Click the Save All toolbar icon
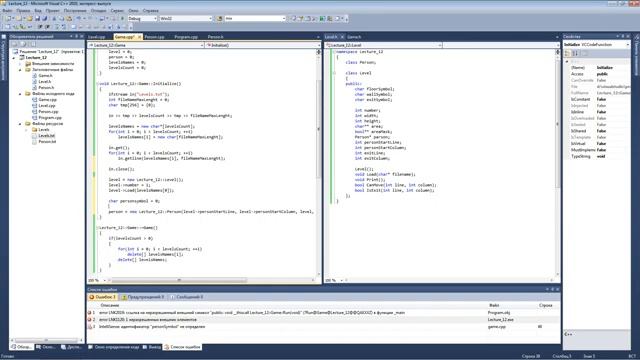Image resolution: width=640 pixels, height=360 pixels. (44, 18)
